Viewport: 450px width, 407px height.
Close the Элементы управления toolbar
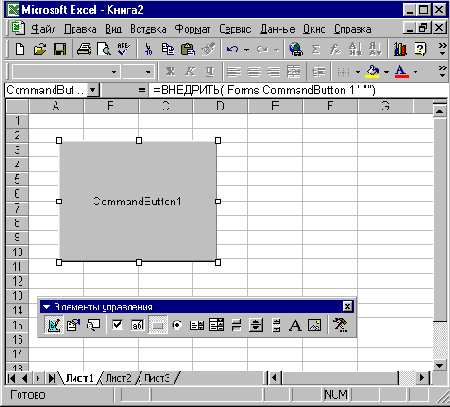pos(347,306)
